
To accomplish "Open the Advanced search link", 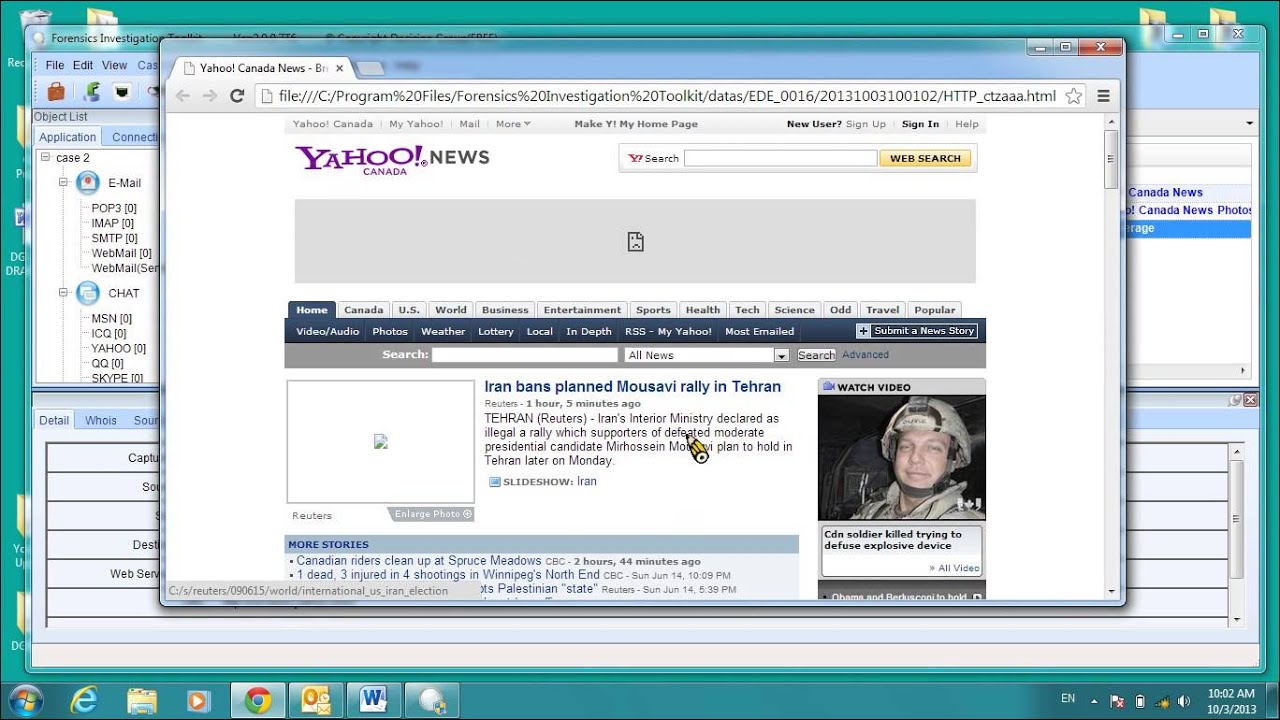I will 865,355.
